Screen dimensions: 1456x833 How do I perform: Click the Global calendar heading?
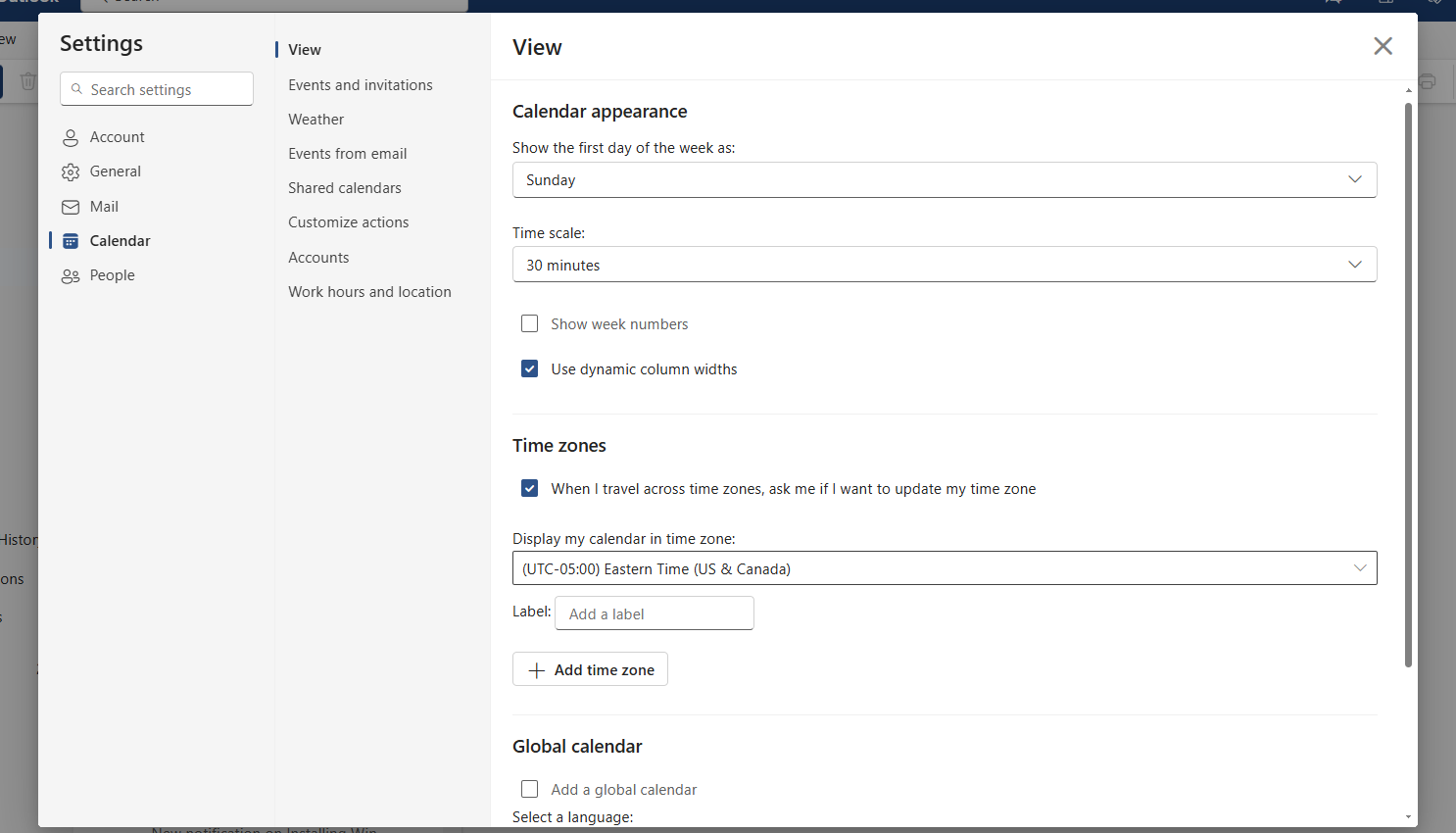tap(577, 747)
